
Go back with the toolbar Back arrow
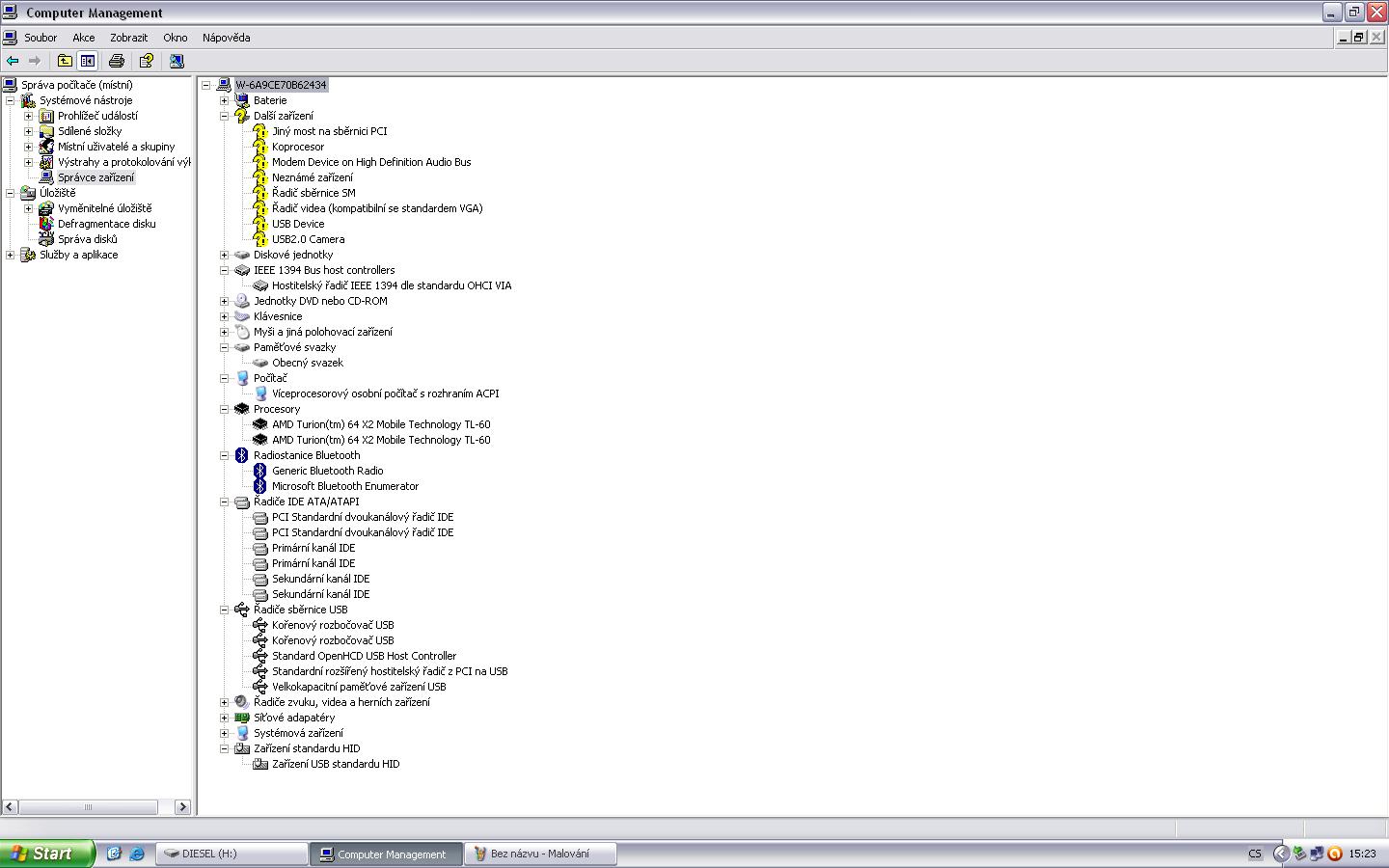(x=13, y=61)
